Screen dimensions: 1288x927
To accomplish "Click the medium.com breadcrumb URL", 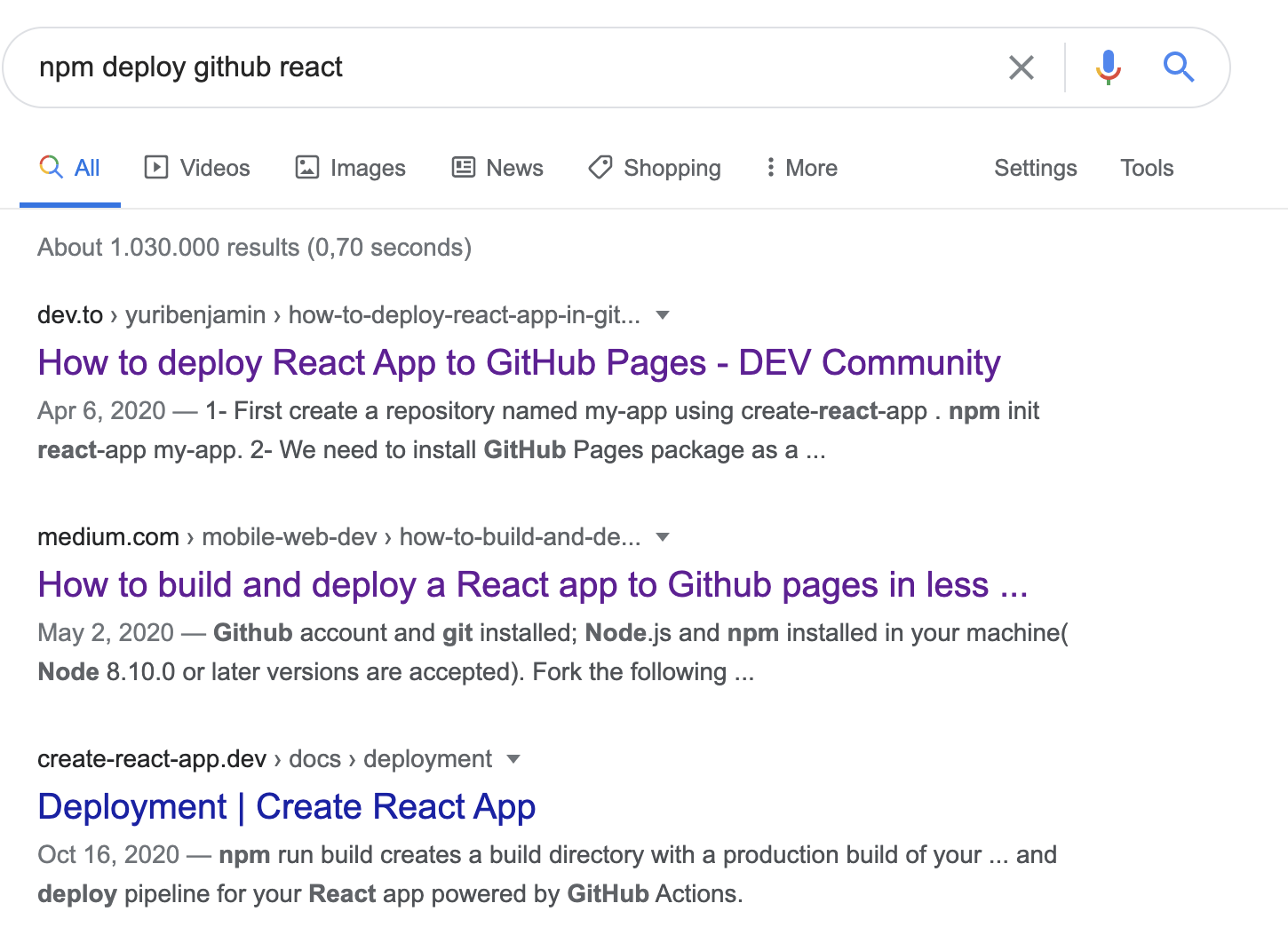I will (338, 537).
